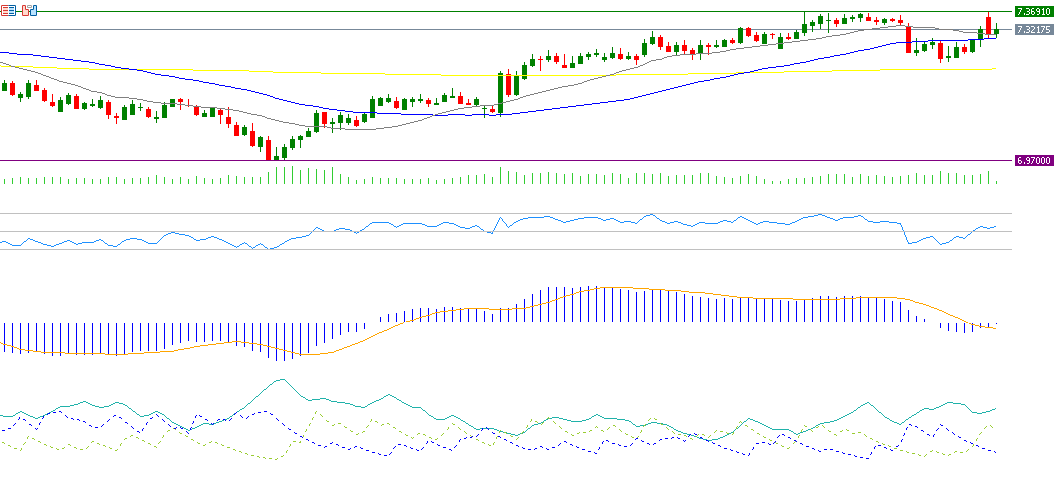Select the solid teal ADX line peak
This screenshot has width=1058, height=487.
(x=282, y=380)
